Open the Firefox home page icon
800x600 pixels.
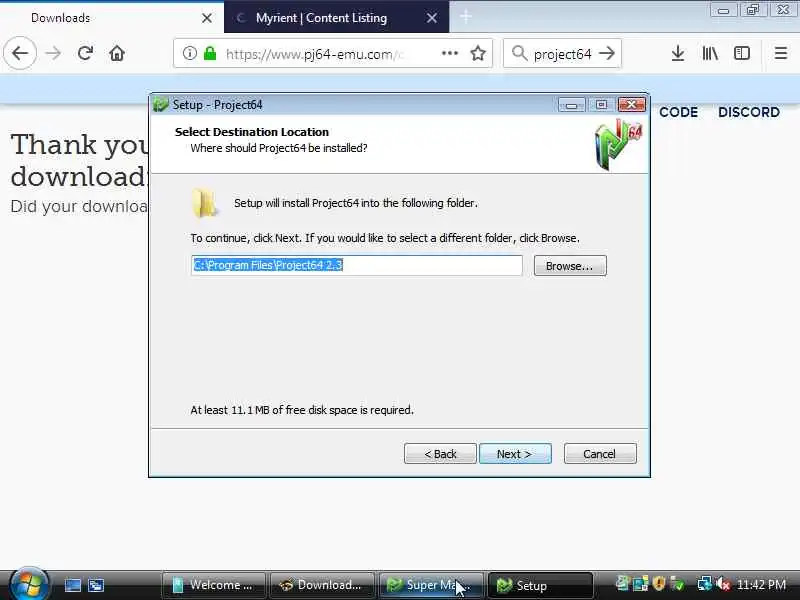tap(117, 53)
